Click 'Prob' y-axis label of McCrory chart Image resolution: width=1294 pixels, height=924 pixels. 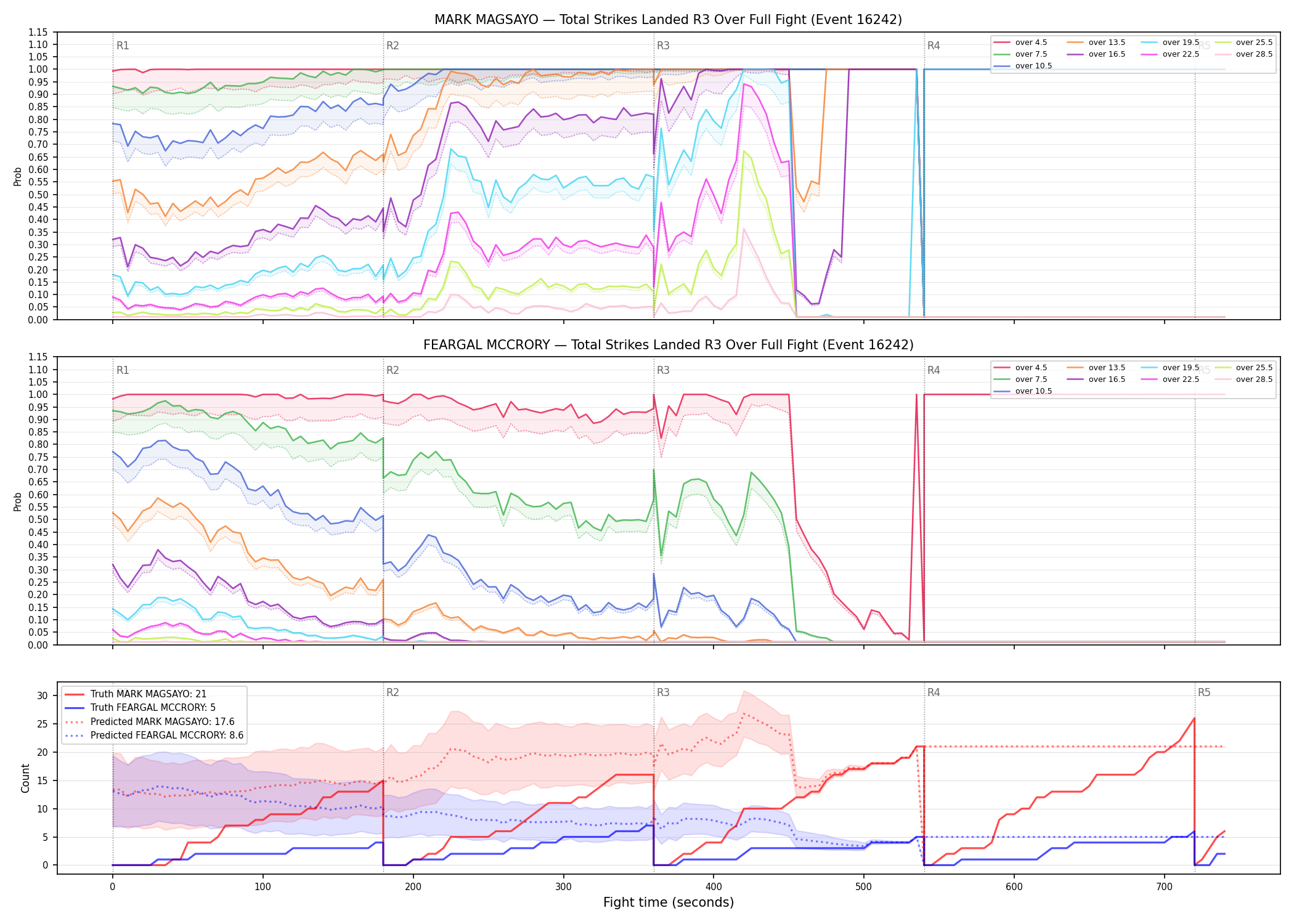18,501
